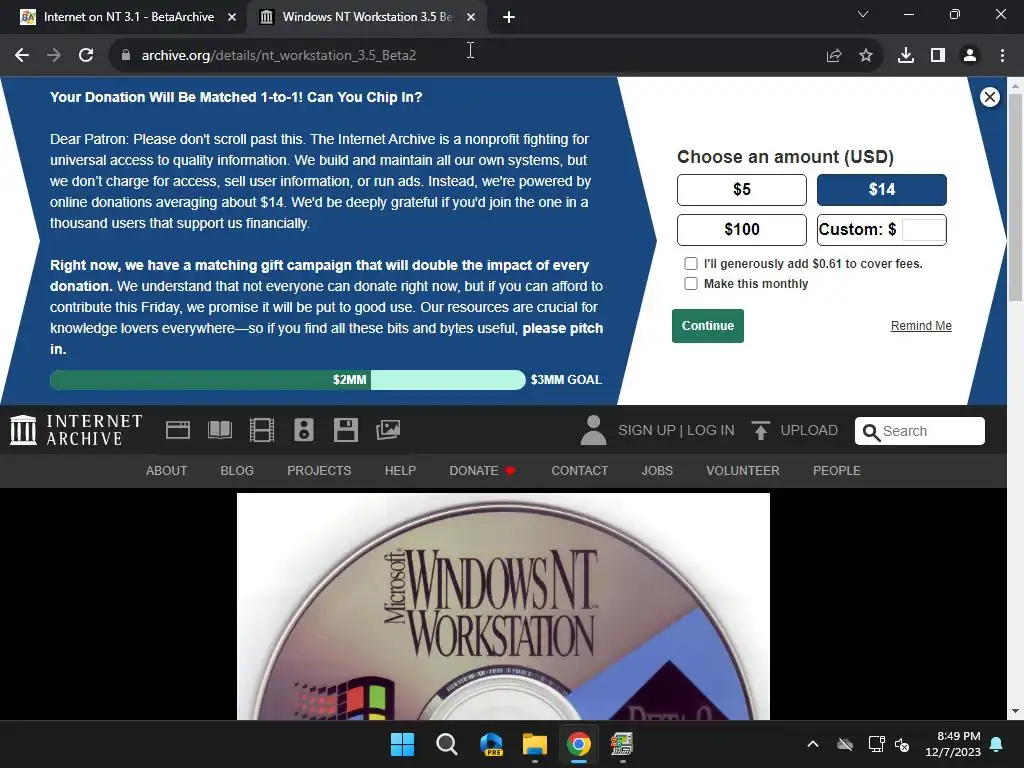This screenshot has height=768, width=1024.
Task: Dismiss the donation banner with X
Action: pos(989,97)
